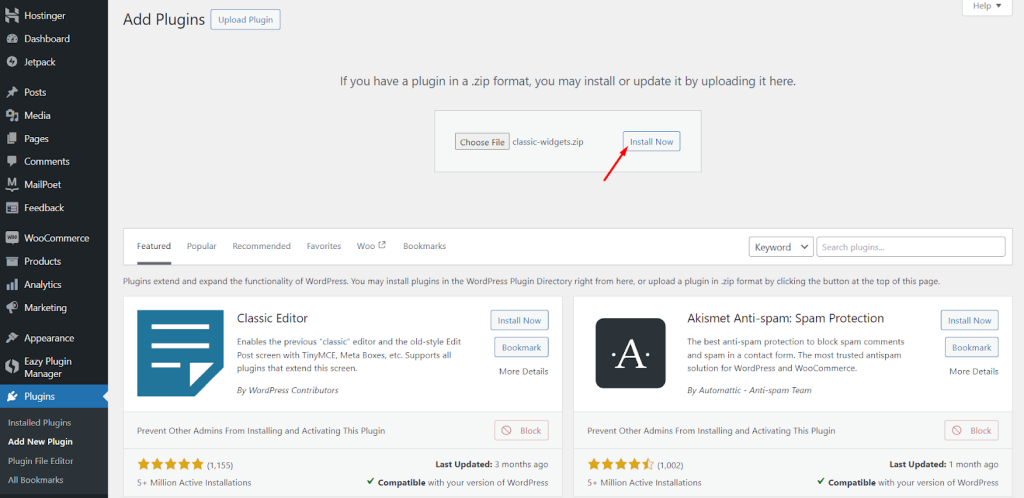Click 'Last Updated: 1 month ago' text
Screen dimensions: 1024x498
[944, 465]
